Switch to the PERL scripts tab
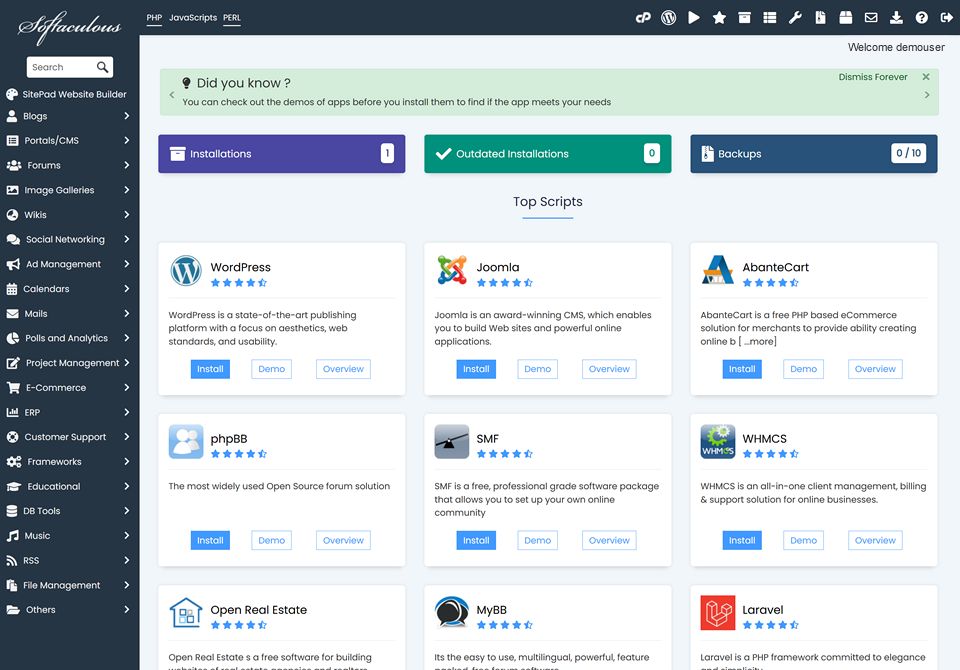The width and height of the screenshot is (960, 670). coord(231,18)
